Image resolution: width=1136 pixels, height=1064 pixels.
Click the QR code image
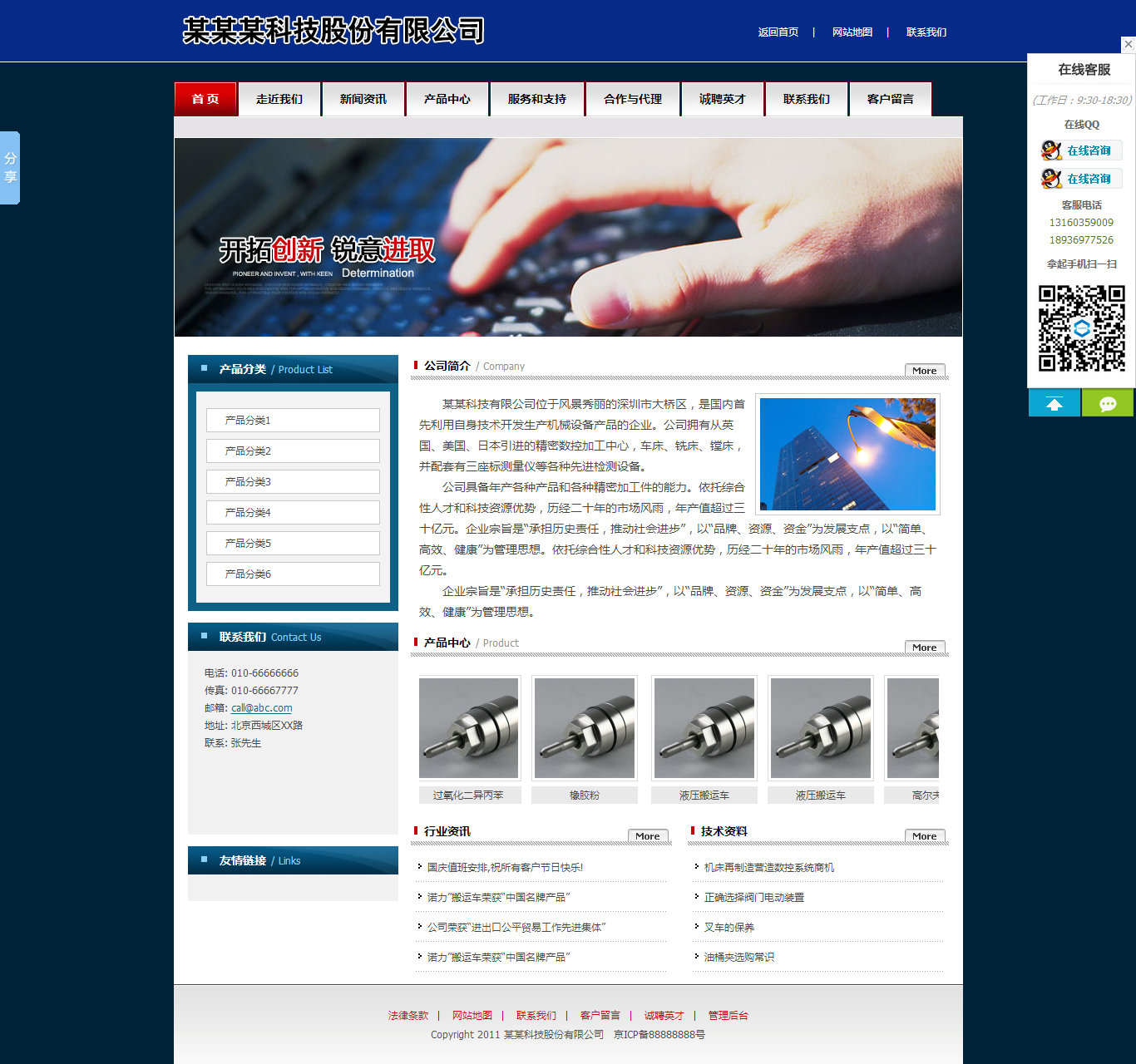click(1081, 328)
